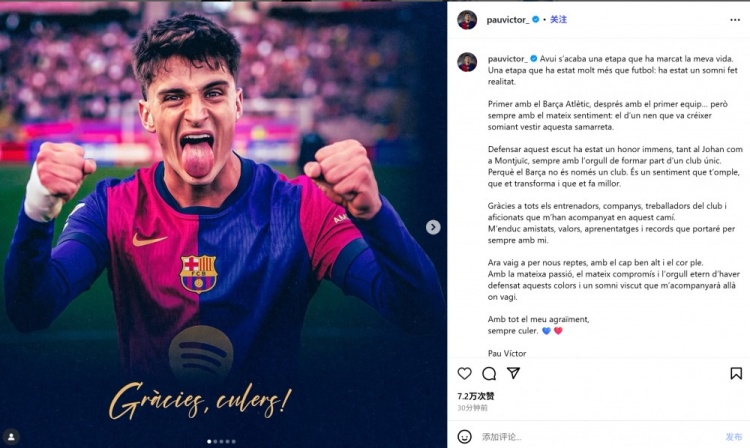The image size is (750, 448).
Task: Click the 发布 button to post comment
Action: (733, 436)
